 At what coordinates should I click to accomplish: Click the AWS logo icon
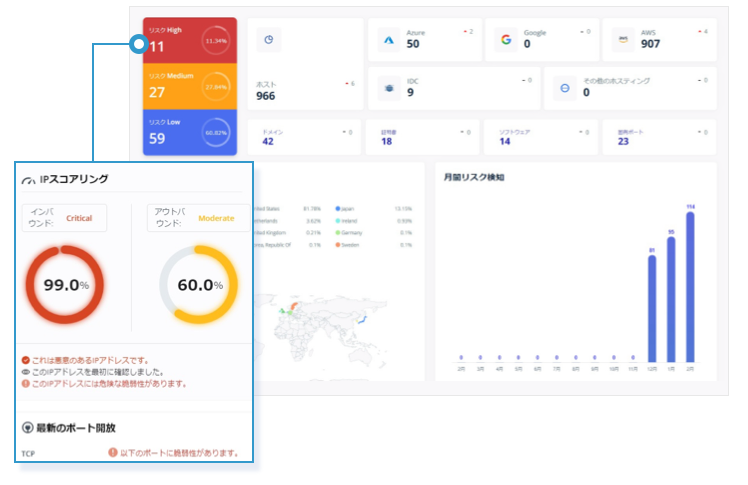tap(623, 40)
